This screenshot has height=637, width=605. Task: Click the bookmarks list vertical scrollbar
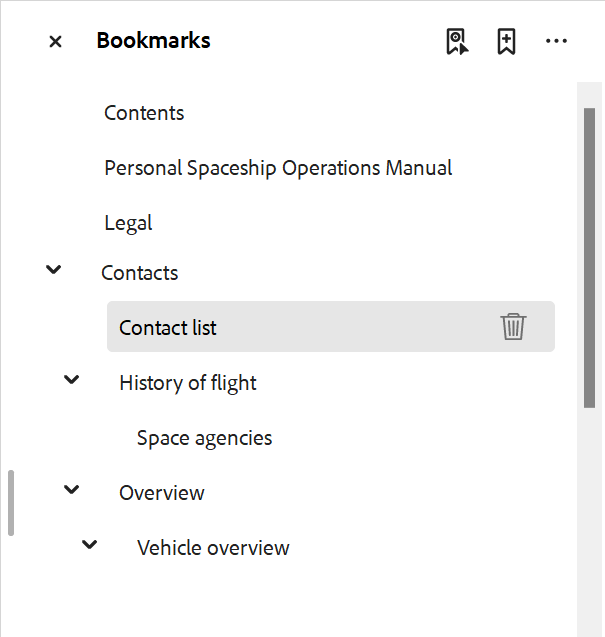pyautogui.click(x=589, y=250)
